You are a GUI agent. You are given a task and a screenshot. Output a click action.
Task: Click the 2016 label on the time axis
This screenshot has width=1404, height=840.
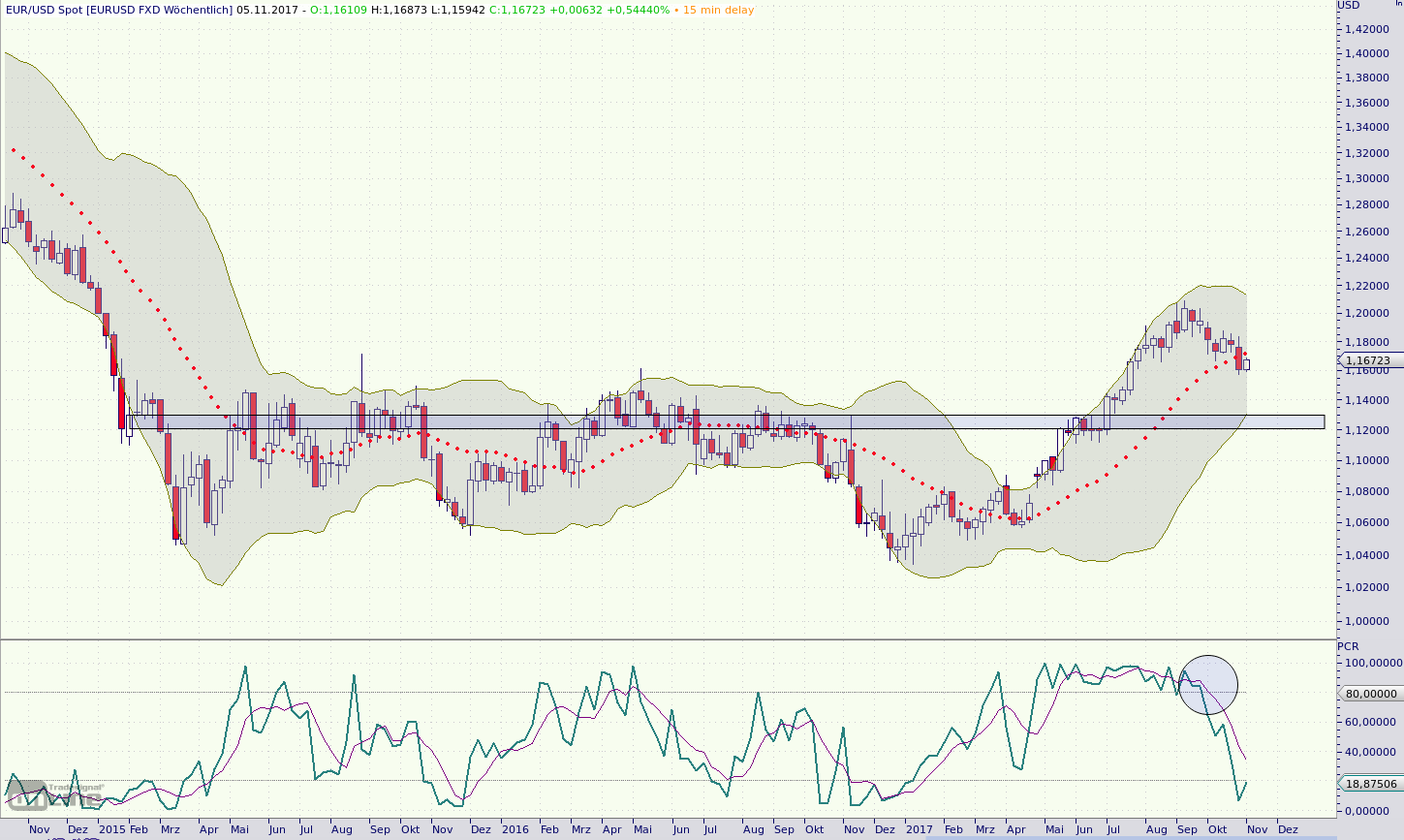[x=515, y=829]
